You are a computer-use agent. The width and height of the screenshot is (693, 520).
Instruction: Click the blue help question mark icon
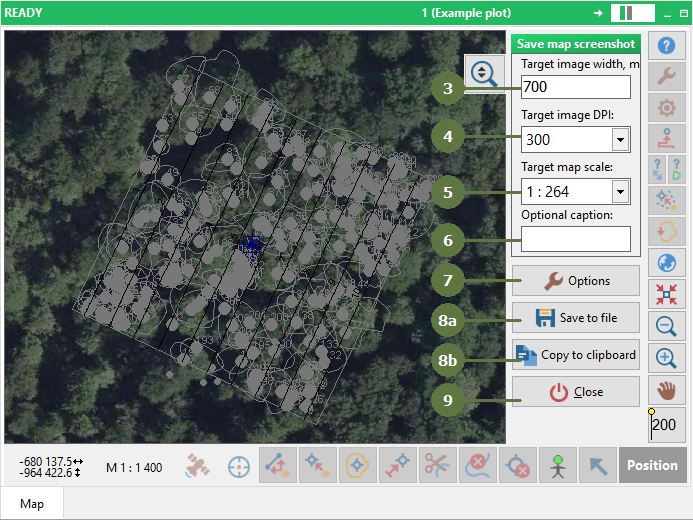[668, 46]
